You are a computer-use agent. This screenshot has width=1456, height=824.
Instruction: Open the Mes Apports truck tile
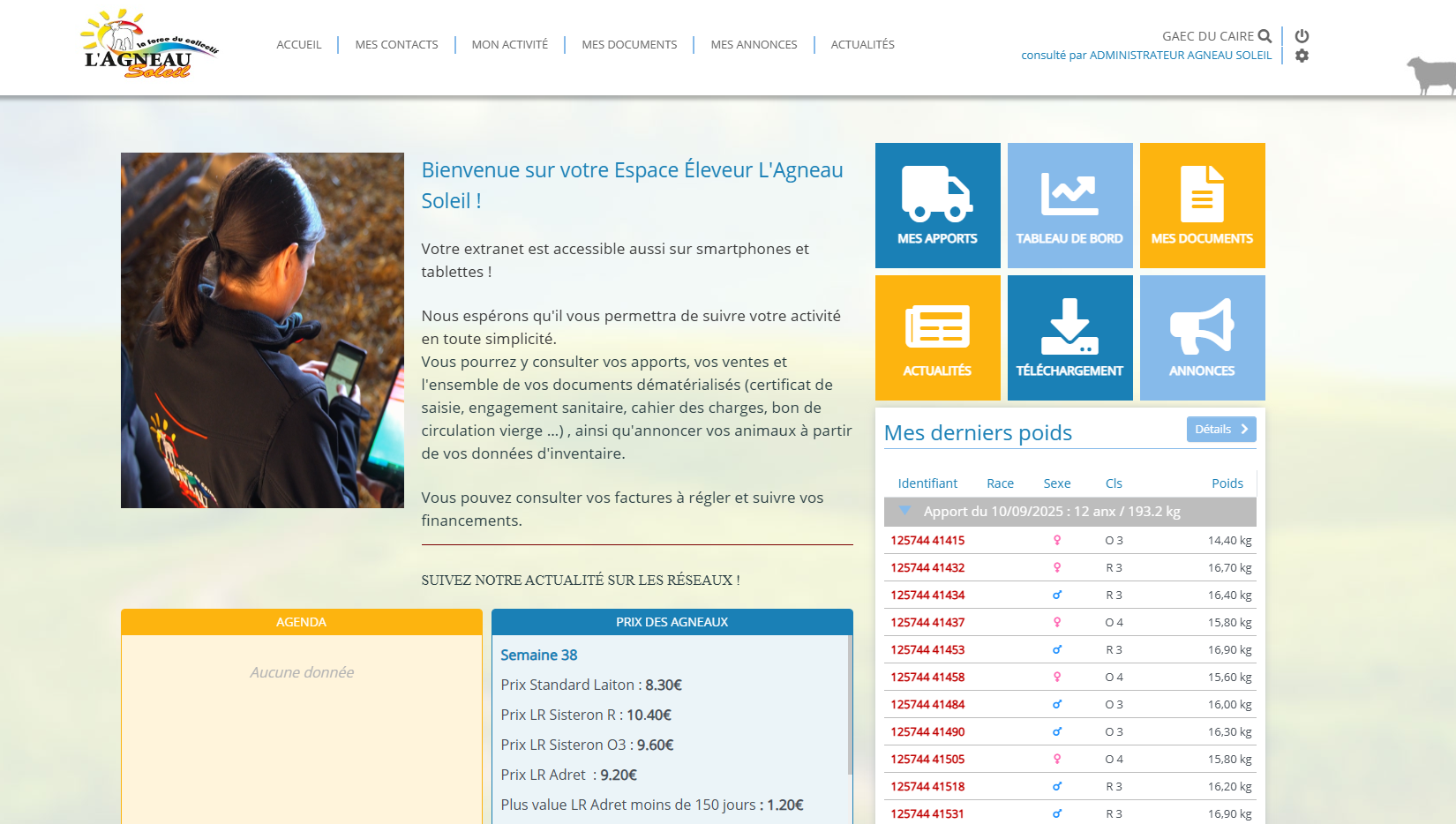pyautogui.click(x=937, y=206)
